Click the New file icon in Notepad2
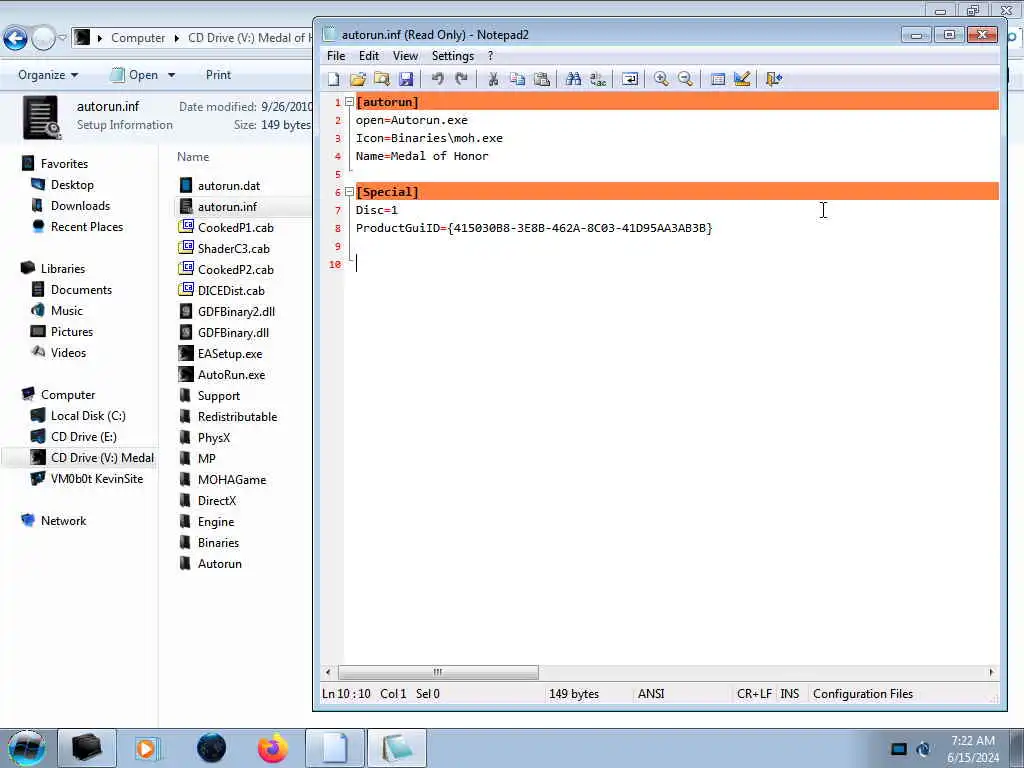Image resolution: width=1024 pixels, height=768 pixels. pos(334,80)
